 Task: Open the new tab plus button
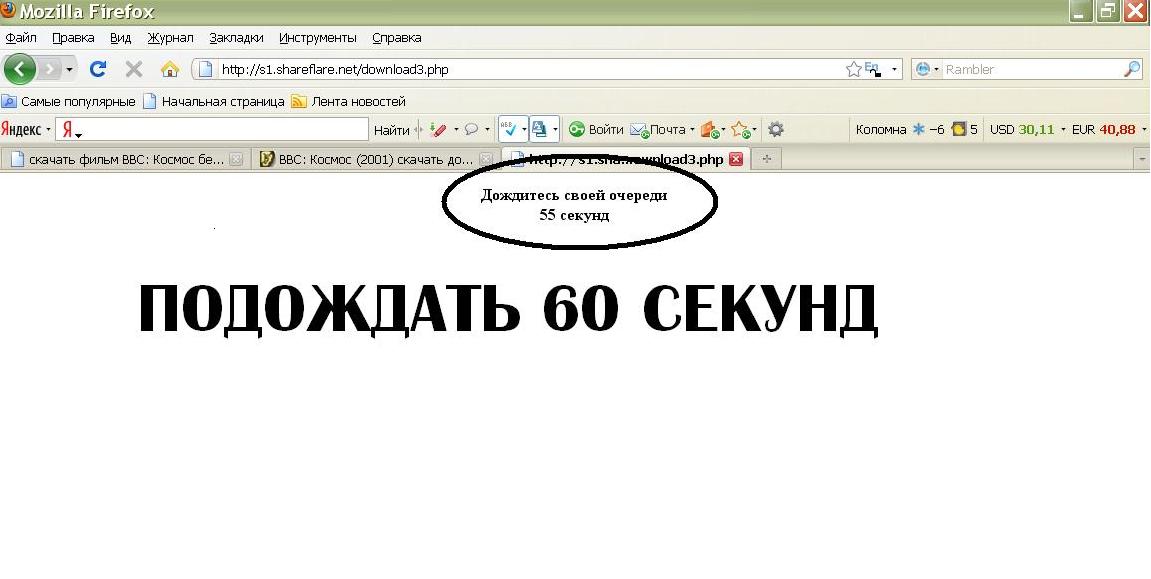pyautogui.click(x=766, y=159)
